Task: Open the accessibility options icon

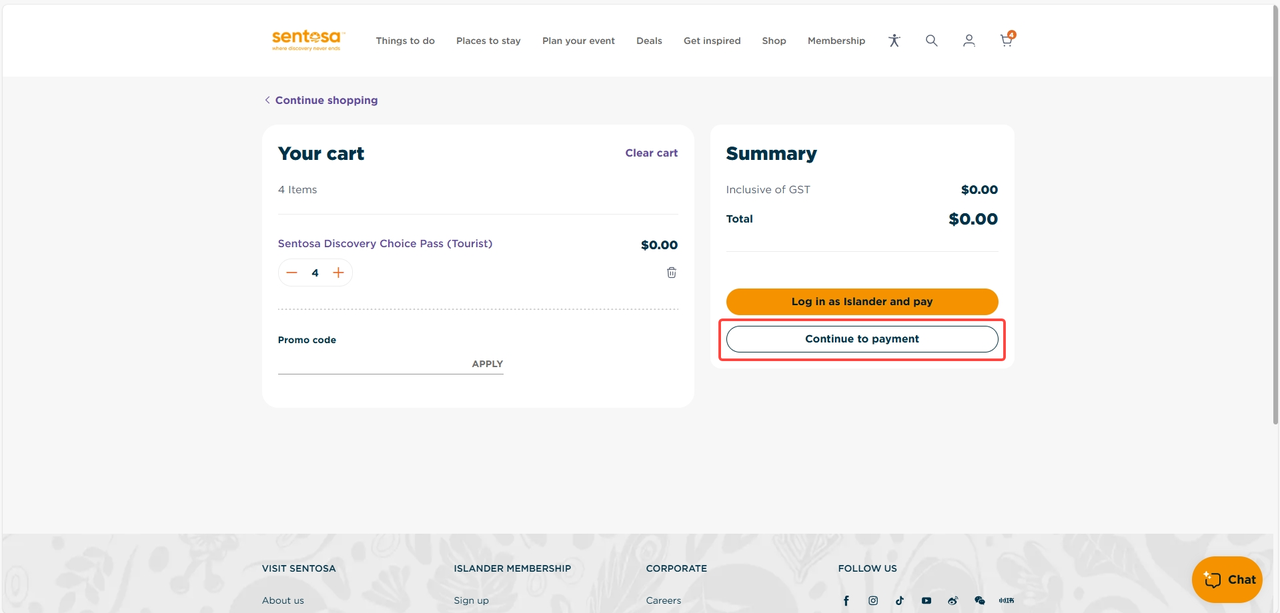Action: pyautogui.click(x=894, y=41)
